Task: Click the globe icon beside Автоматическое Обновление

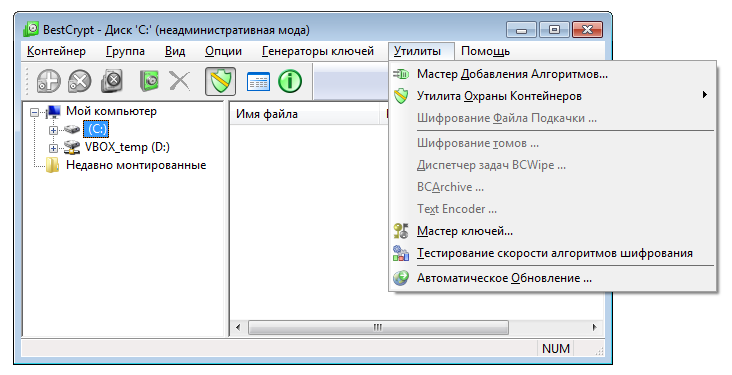Action: tap(401, 278)
